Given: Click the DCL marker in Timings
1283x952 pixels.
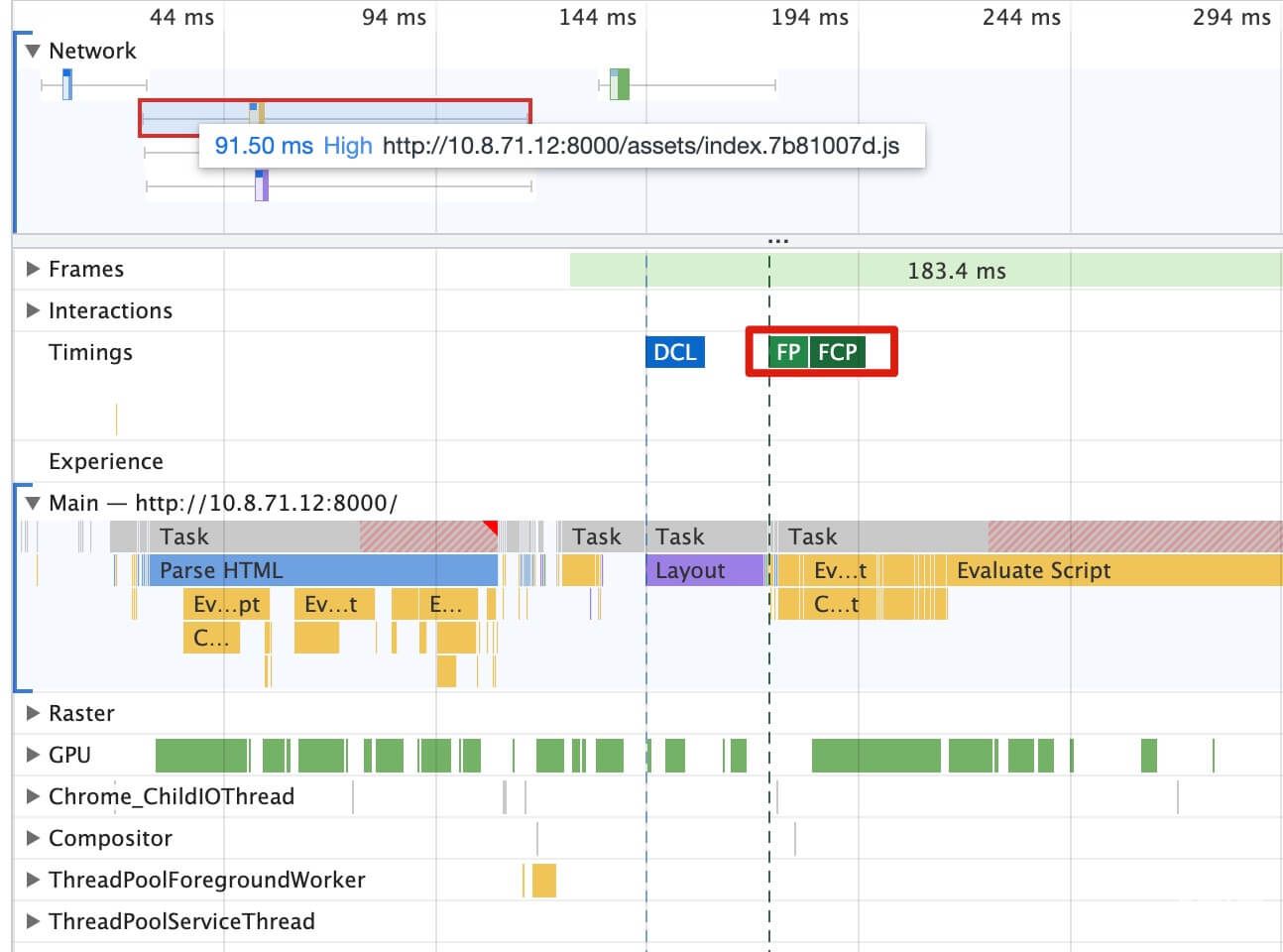Looking at the screenshot, I should click(675, 352).
